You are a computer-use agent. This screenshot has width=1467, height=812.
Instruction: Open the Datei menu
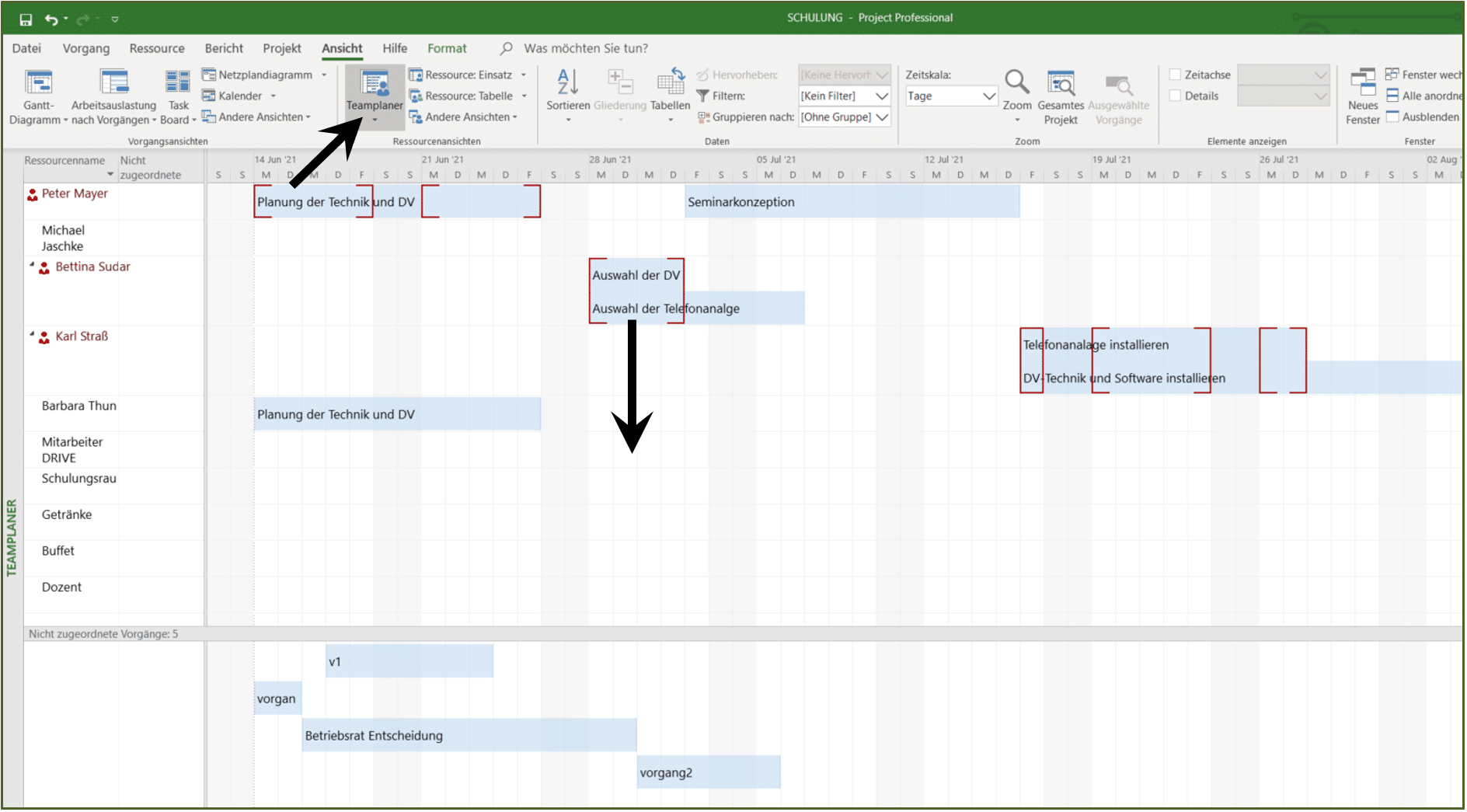[x=26, y=48]
